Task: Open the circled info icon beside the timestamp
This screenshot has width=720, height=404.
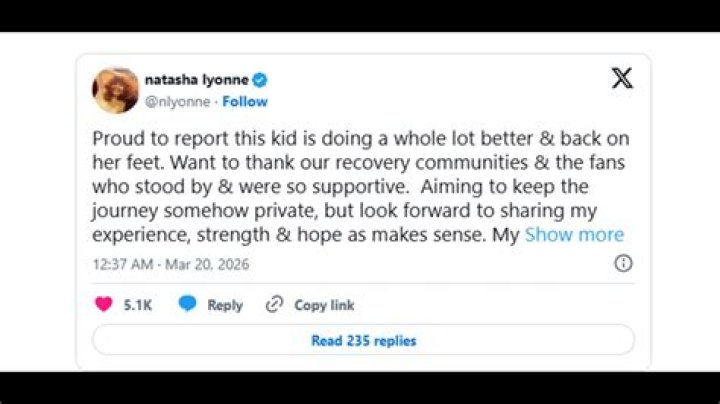Action: 623,264
